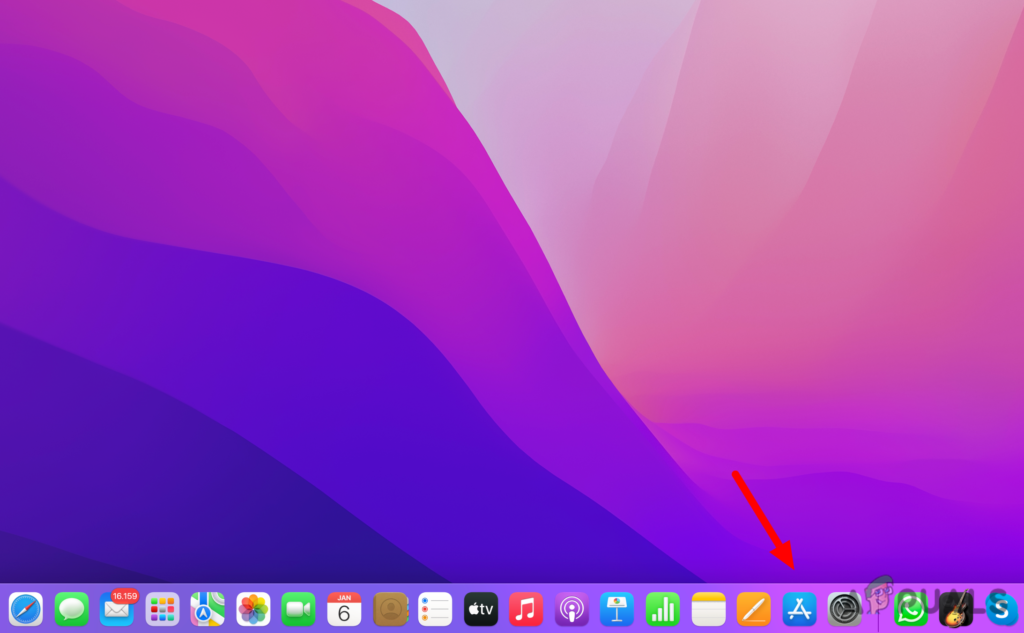1024x633 pixels.
Task: Open the Contacts app
Action: 390,609
